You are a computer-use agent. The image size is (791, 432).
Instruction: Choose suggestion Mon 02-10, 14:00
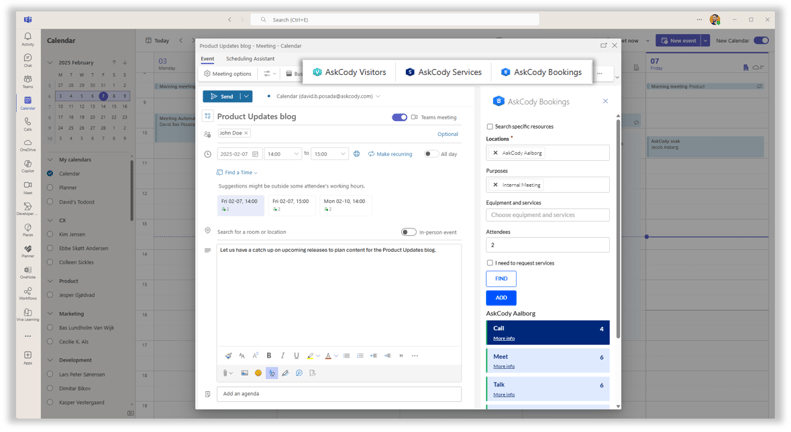click(x=346, y=205)
